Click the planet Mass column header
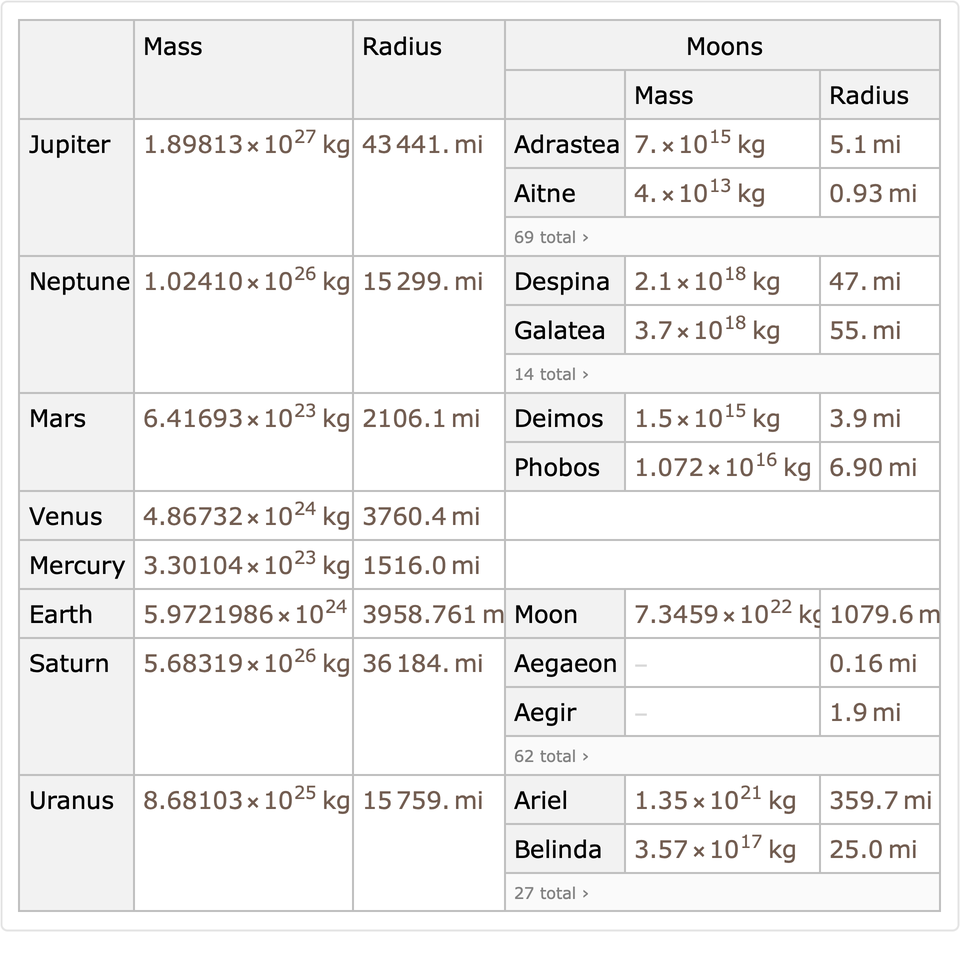Viewport: 962px width, 964px height. tap(173, 47)
